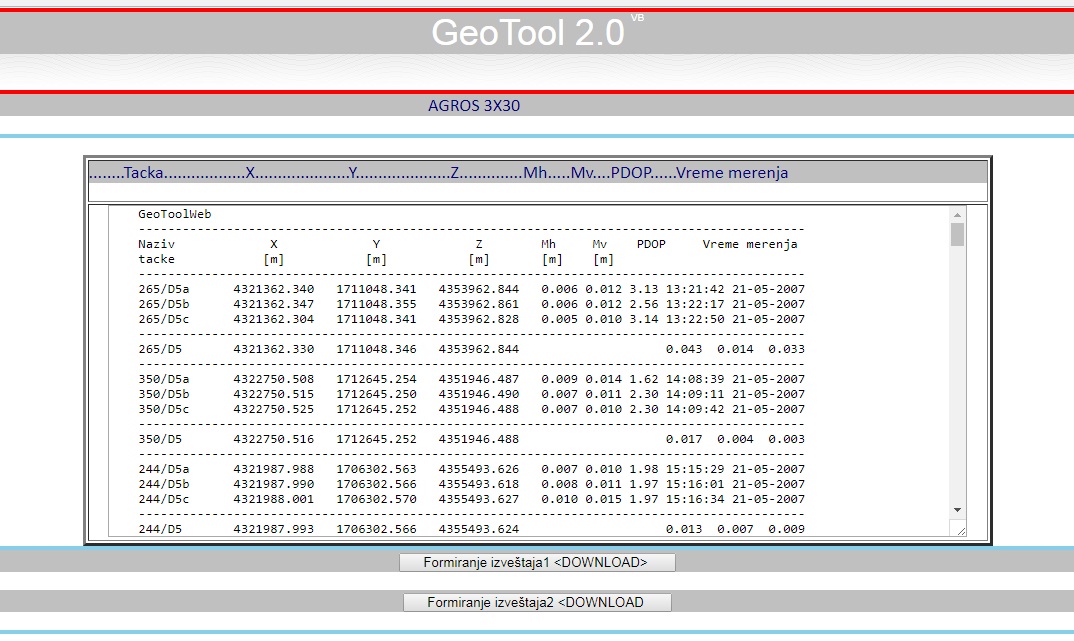The image size is (1074, 641).
Task: Place cursor on the 265/D5b measurement row
Action: pyautogui.click(x=471, y=304)
